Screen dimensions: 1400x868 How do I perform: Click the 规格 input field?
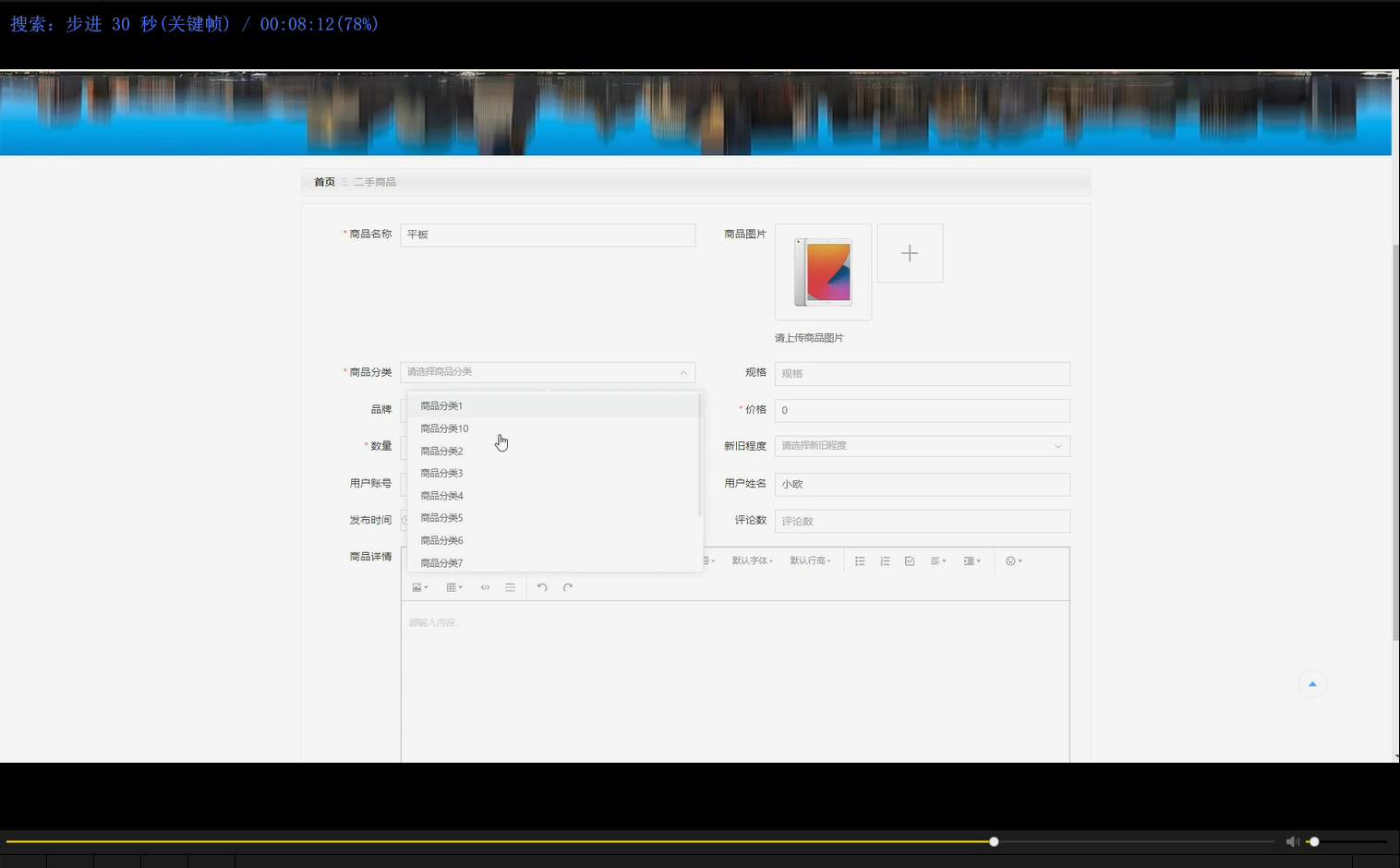coord(922,373)
